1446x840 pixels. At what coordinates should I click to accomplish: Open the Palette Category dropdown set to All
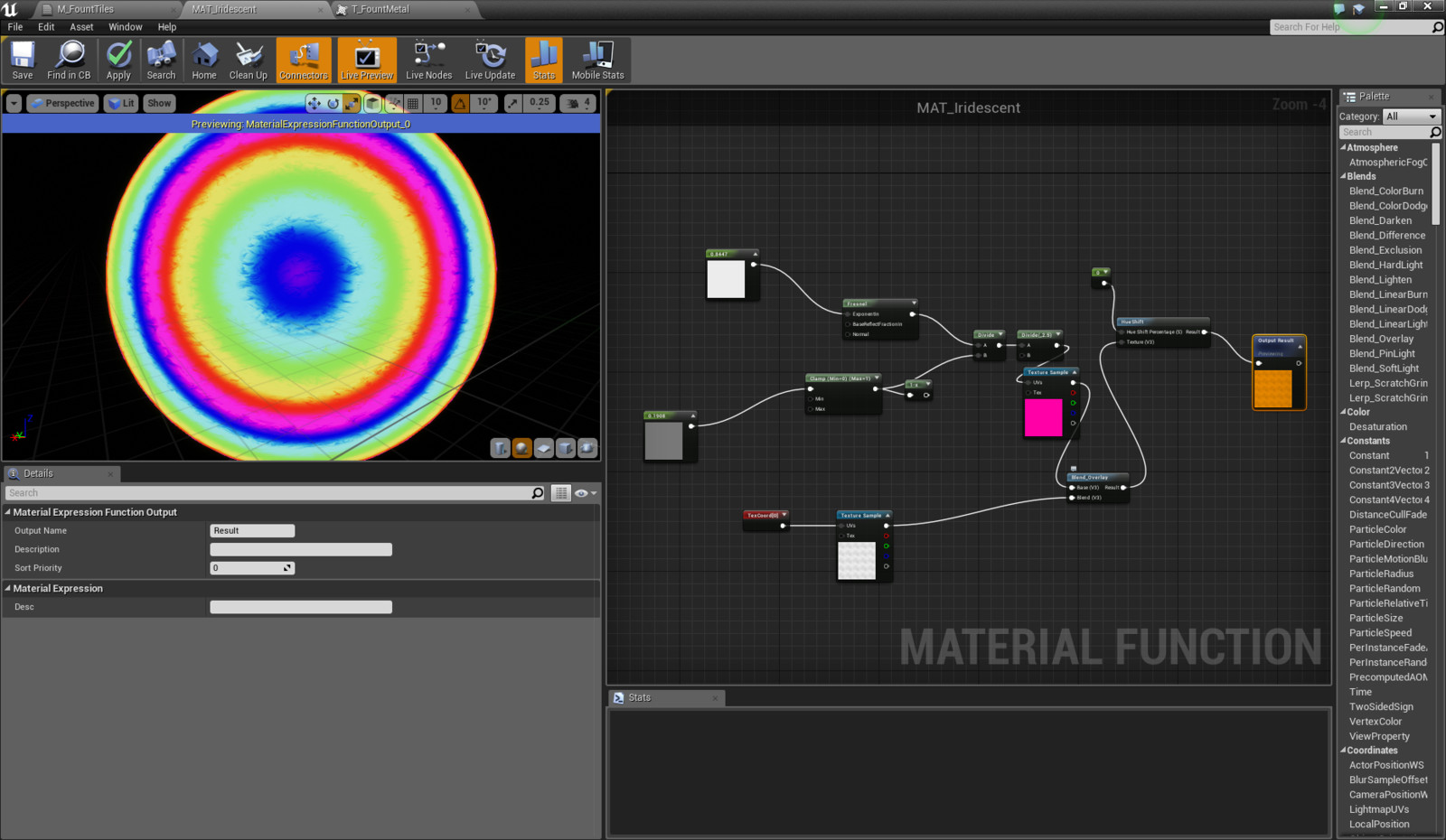click(x=1411, y=117)
